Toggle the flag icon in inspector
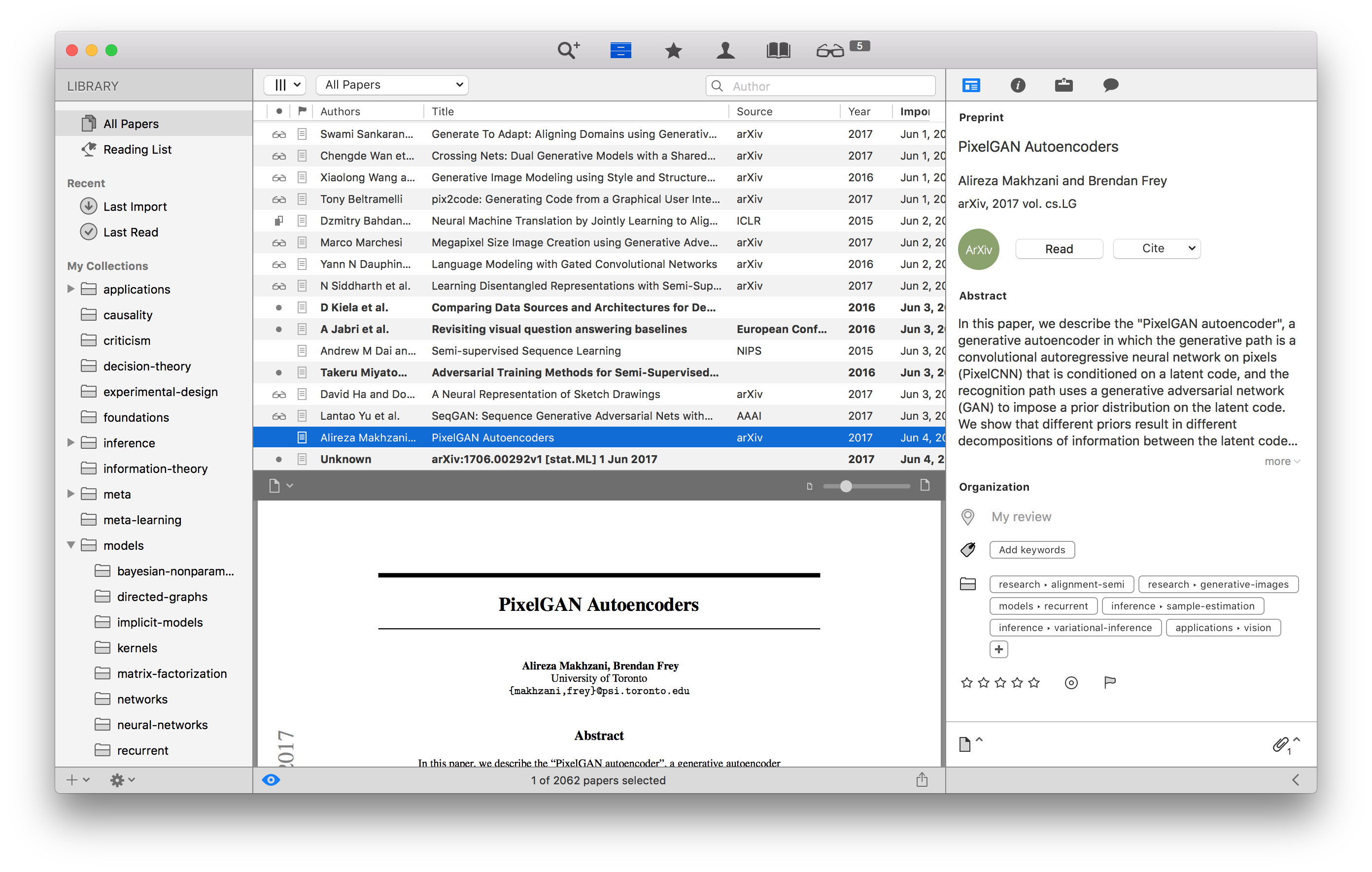1372x872 pixels. 1109,682
